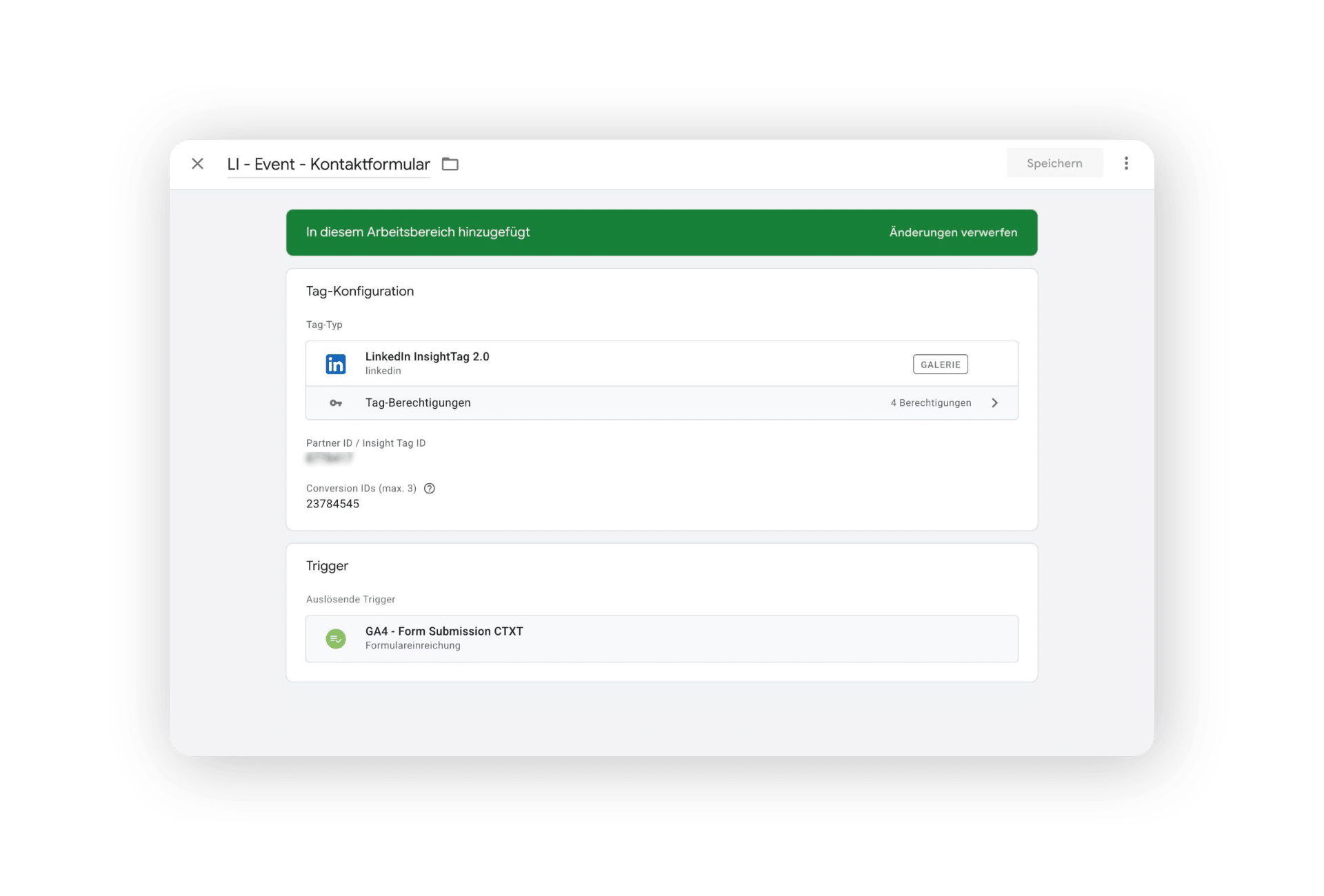The height and width of the screenshot is (896, 1324).
Task: Click the GALERIE badge
Action: [940, 365]
